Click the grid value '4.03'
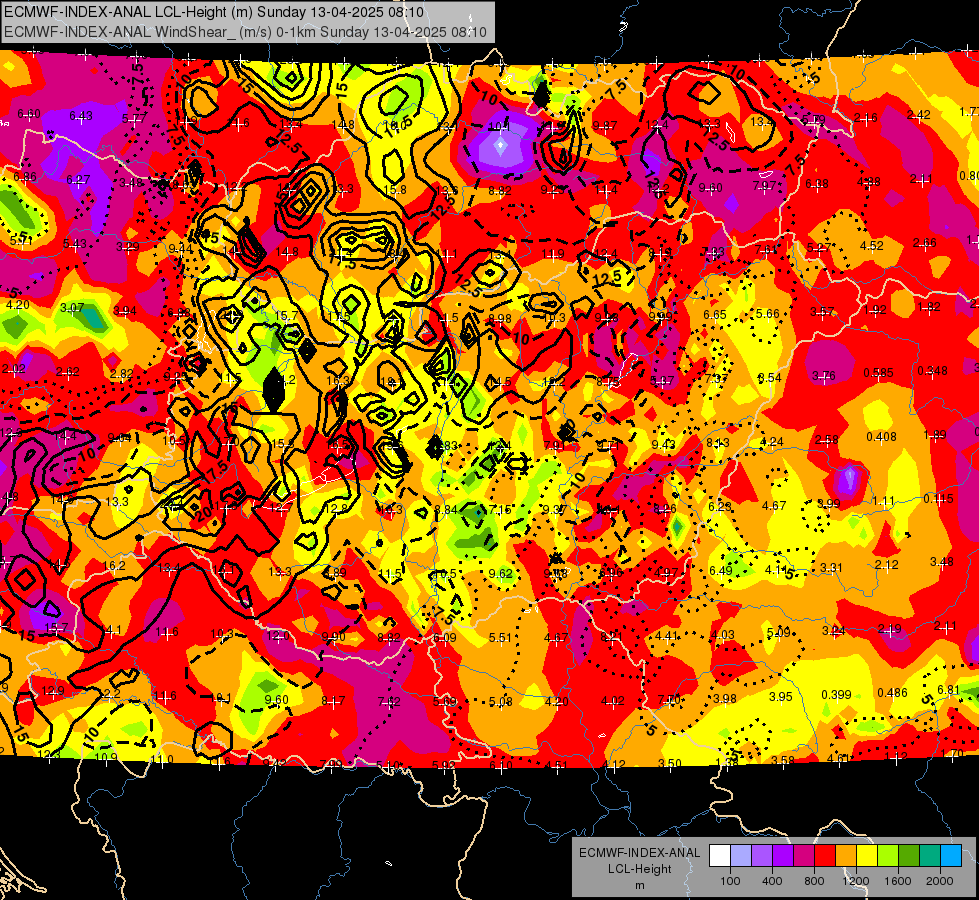 pyautogui.click(x=723, y=635)
